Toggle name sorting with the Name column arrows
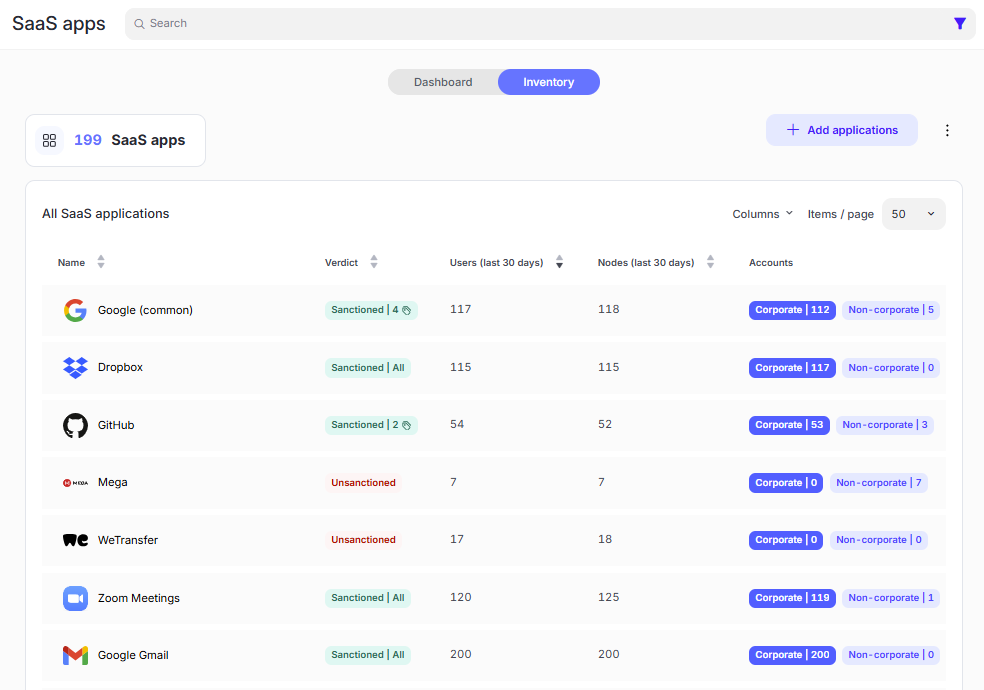This screenshot has height=690, width=984. click(x=101, y=262)
